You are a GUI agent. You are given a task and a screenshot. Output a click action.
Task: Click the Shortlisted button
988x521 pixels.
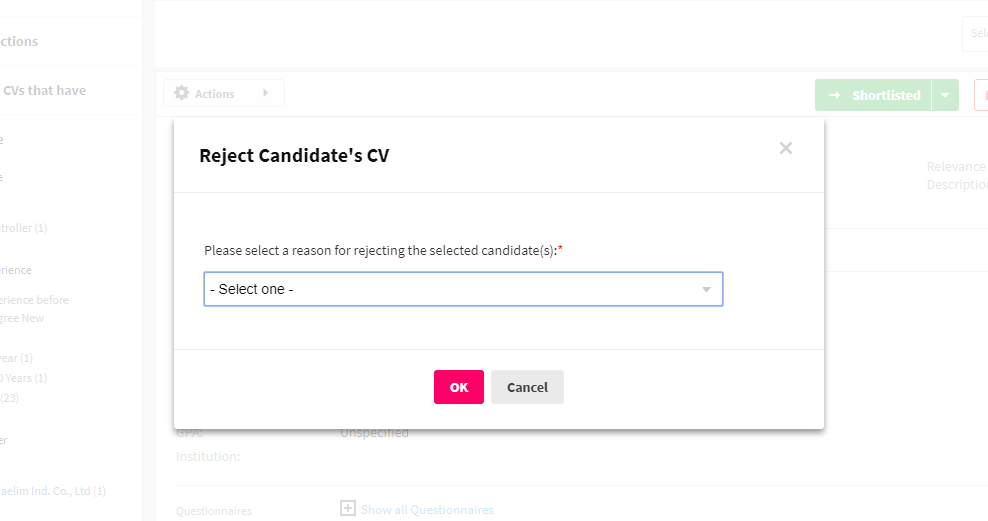873,95
